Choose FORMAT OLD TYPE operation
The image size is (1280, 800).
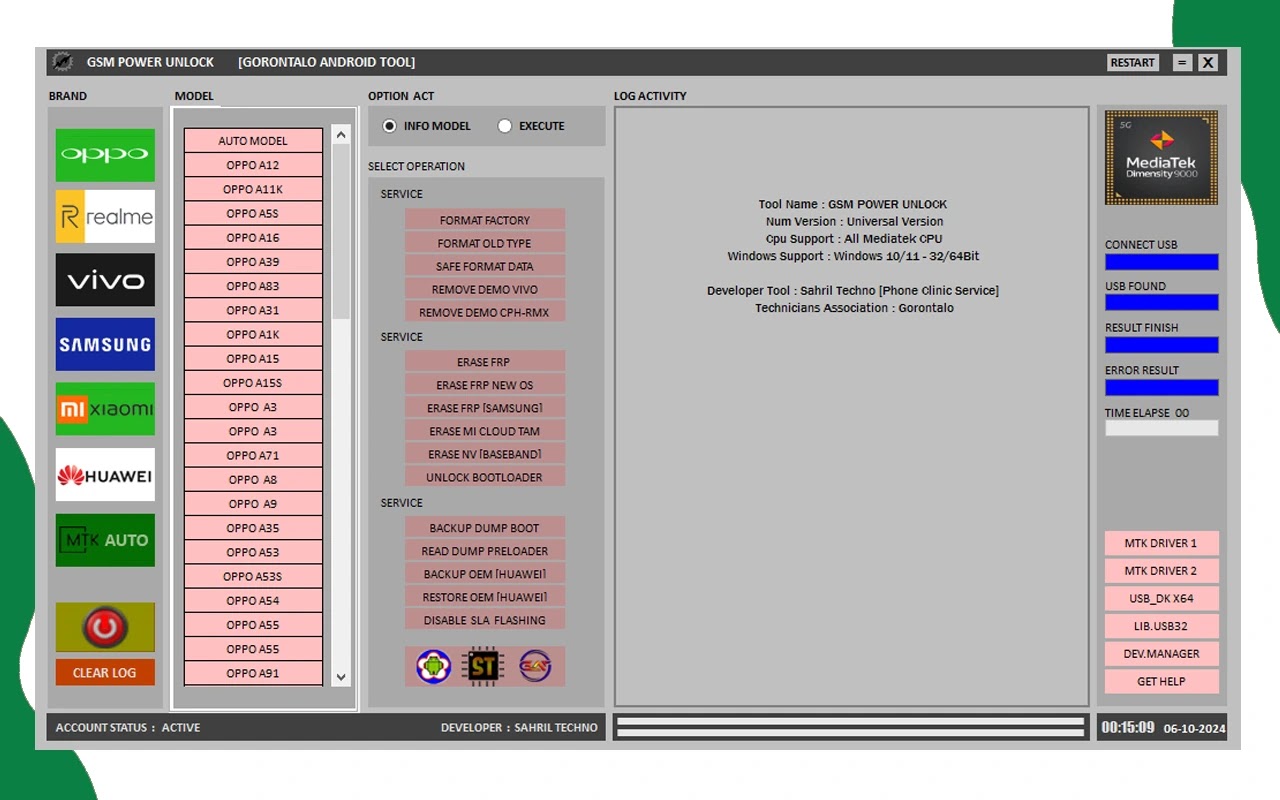pos(485,243)
